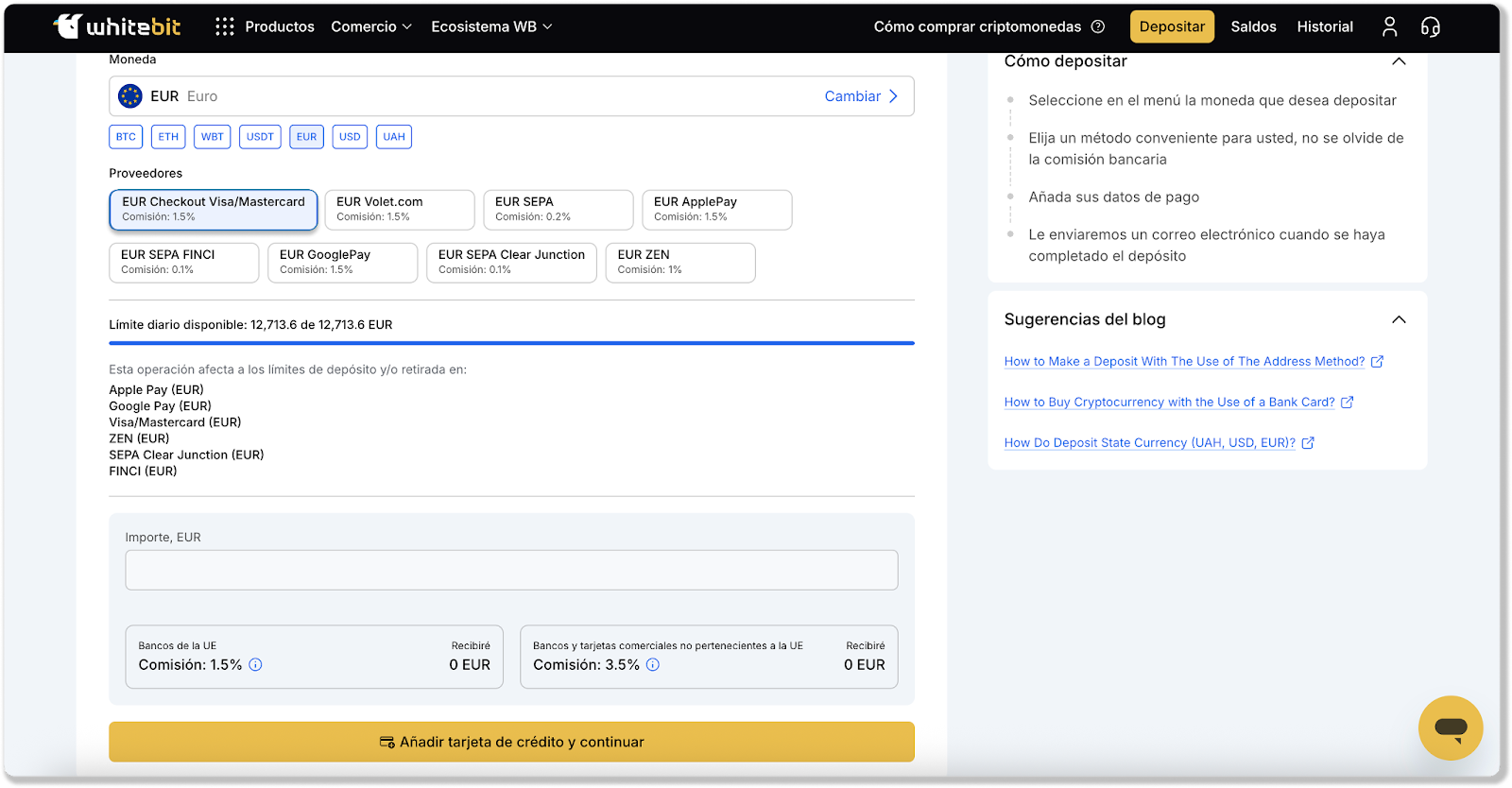The image size is (1512, 788).
Task: Click 'Visa/Mastercard (EUR)' in limits list
Action: click(x=175, y=422)
